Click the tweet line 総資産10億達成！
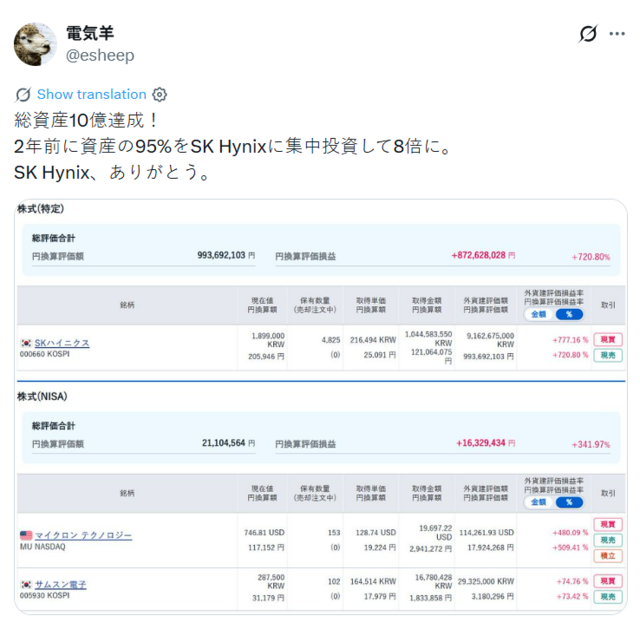Viewport: 640px width, 629px height. tap(87, 120)
